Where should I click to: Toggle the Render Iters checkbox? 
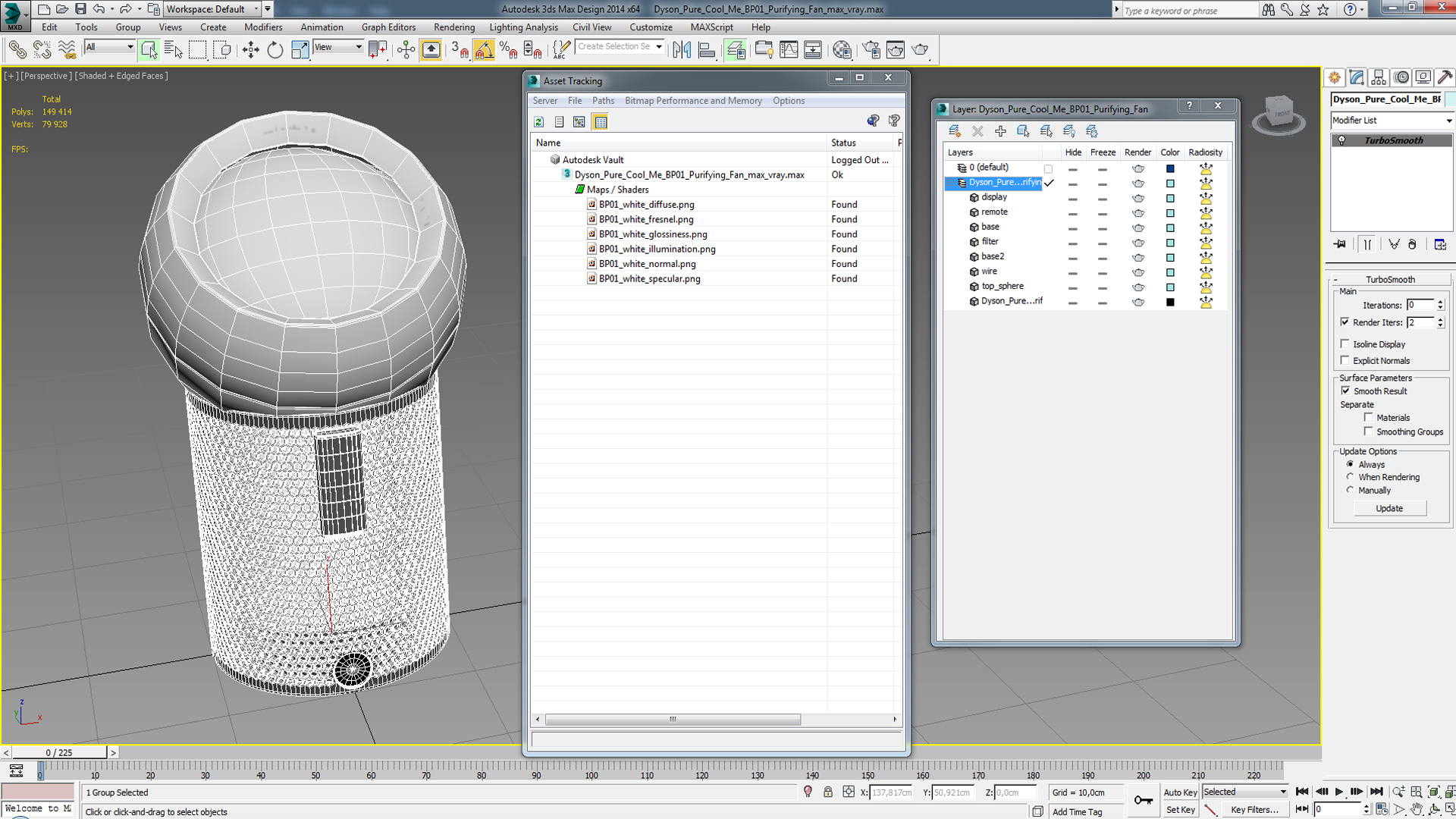click(x=1345, y=322)
